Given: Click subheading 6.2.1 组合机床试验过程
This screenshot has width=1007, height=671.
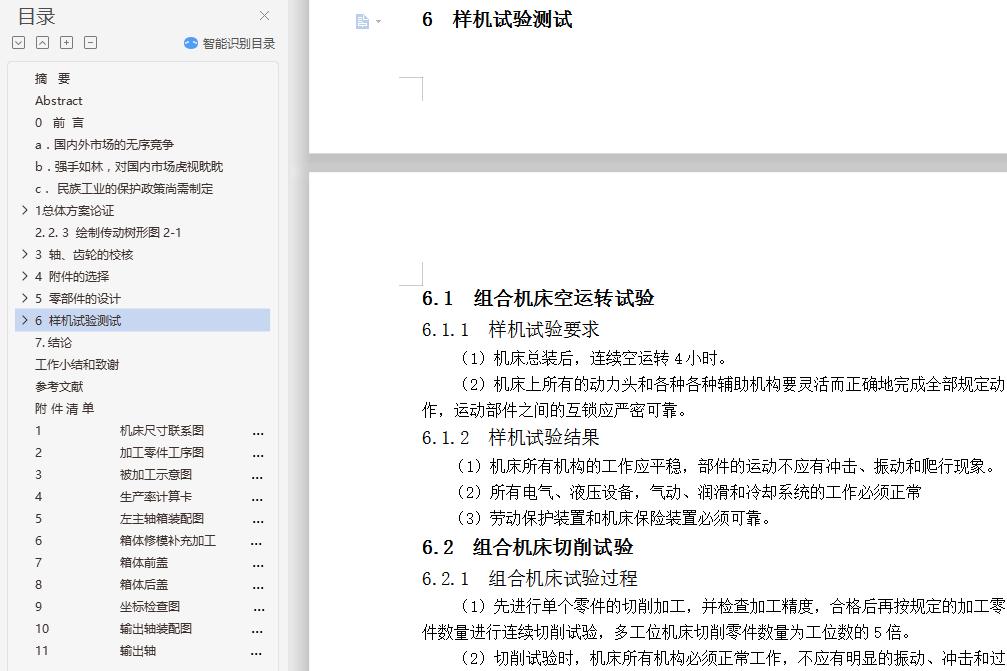Looking at the screenshot, I should (x=529, y=579).
